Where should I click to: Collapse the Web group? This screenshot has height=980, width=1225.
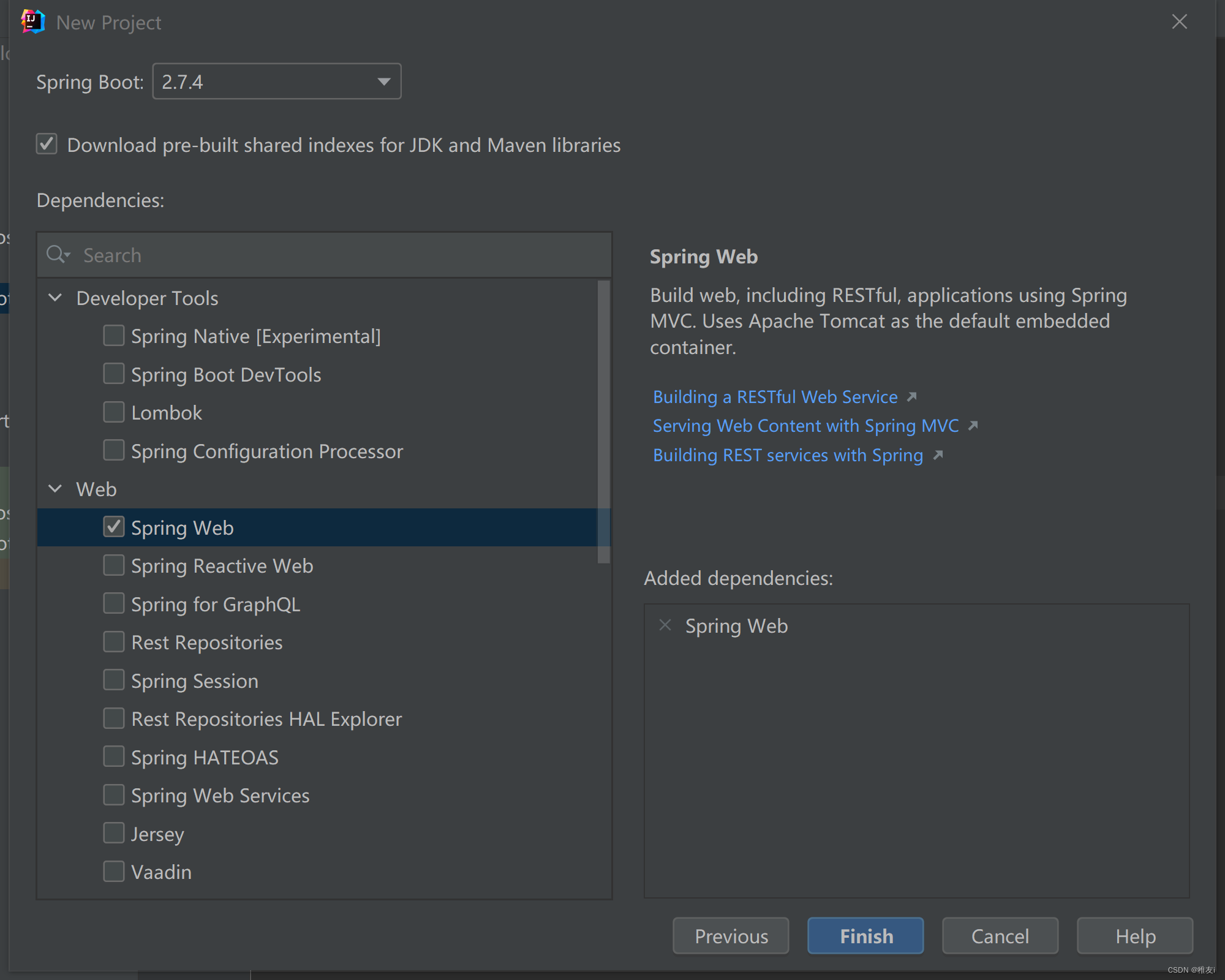click(55, 489)
